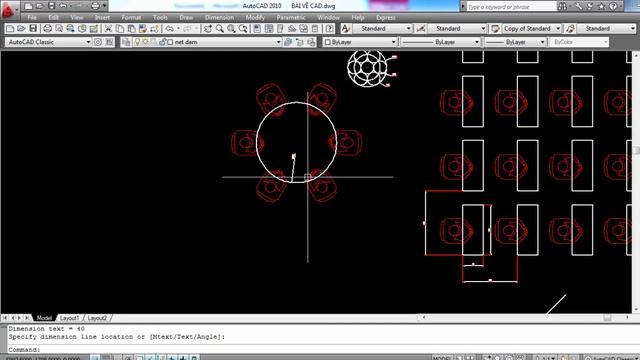Toggle freeze sun icon for net dam layer
The image size is (640, 360).
click(x=145, y=42)
